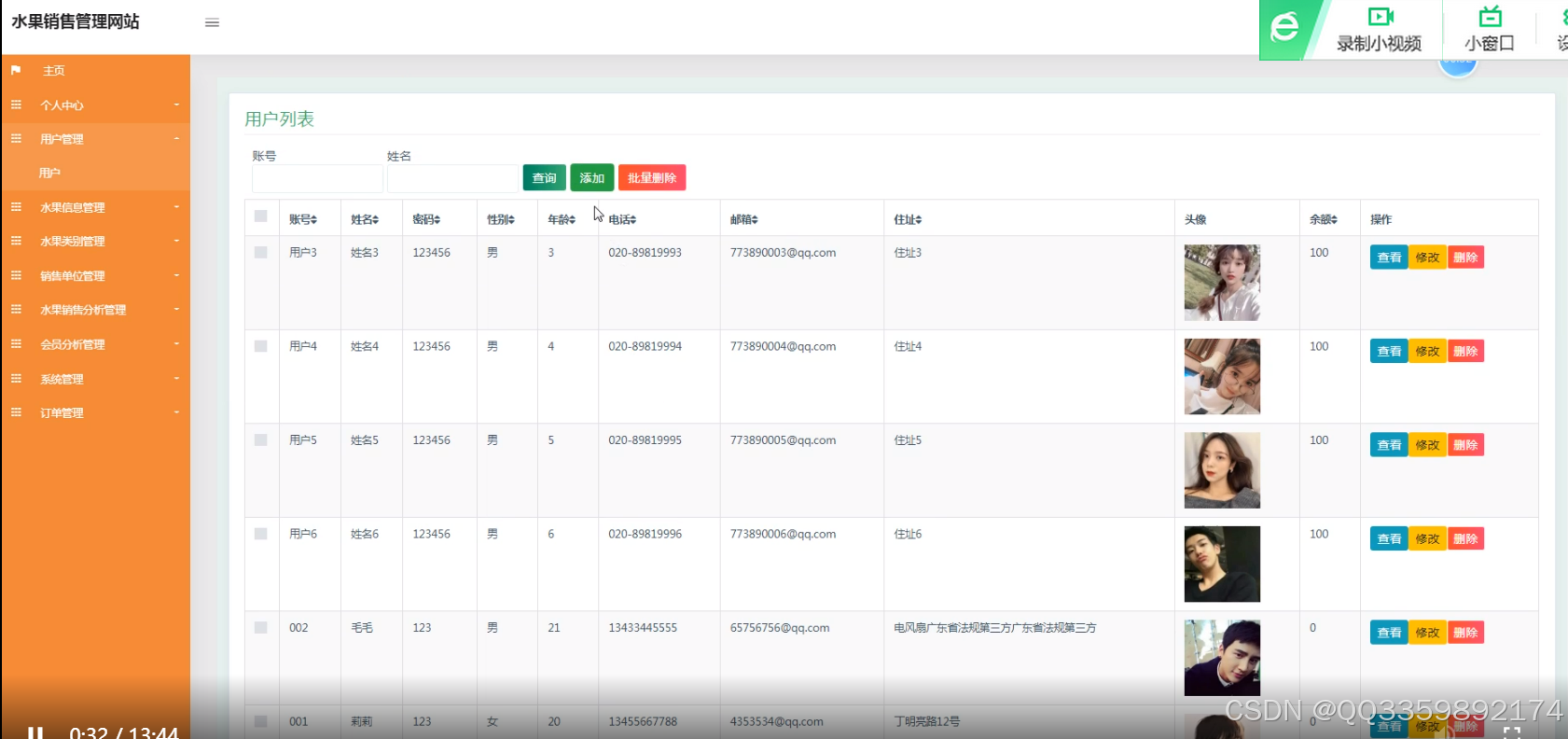Pause the video with the pause button
This screenshot has width=1568, height=739.
35,733
